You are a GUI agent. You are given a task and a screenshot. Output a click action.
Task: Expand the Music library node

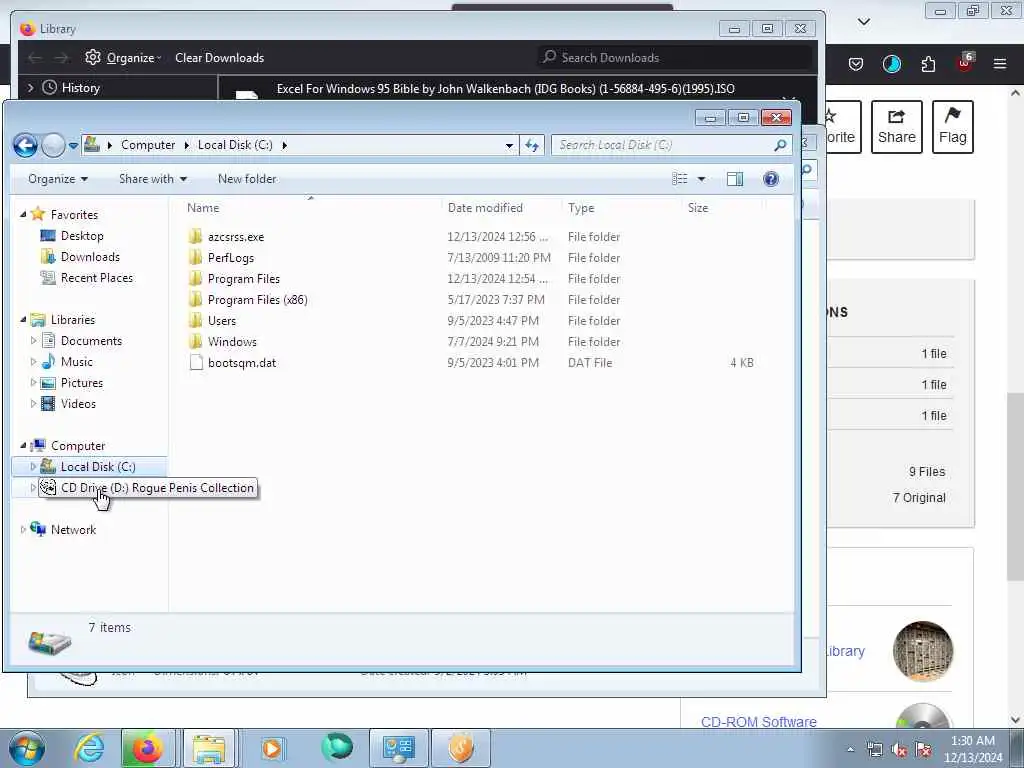(x=33, y=361)
